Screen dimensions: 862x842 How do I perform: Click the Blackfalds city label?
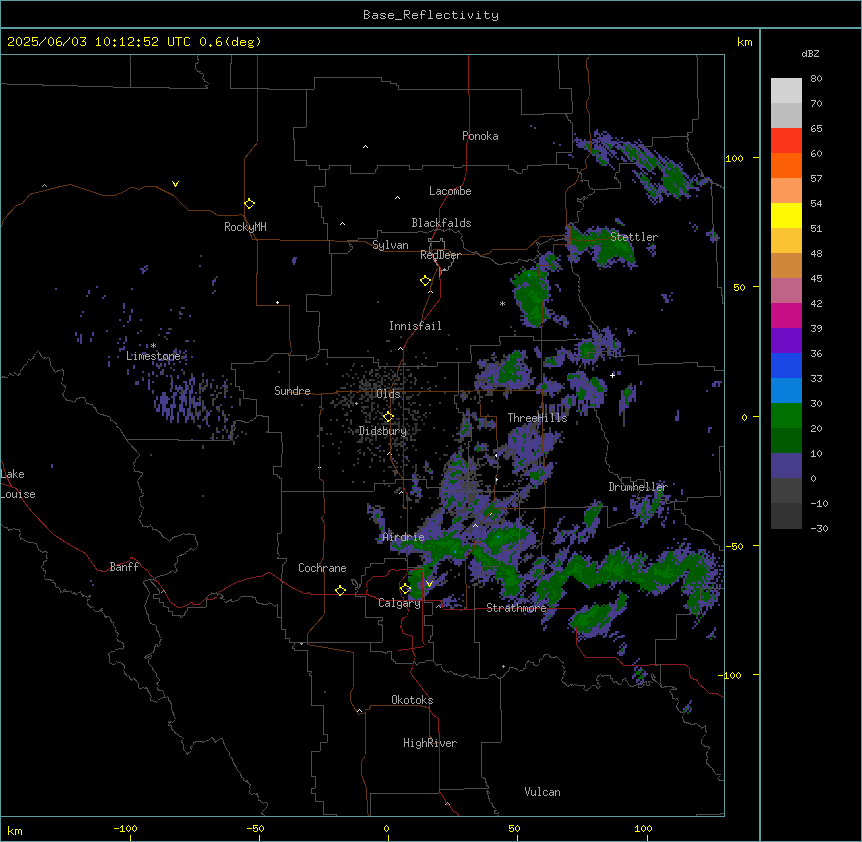click(441, 223)
